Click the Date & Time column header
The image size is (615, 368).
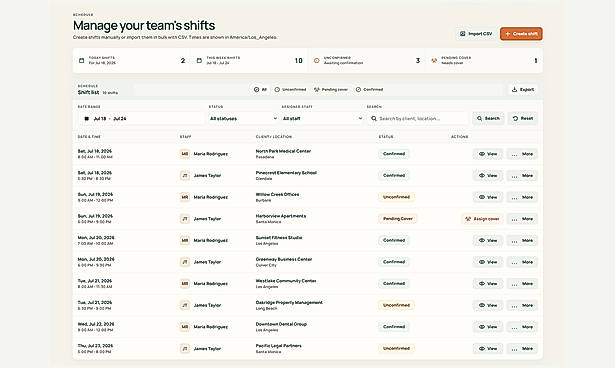pyautogui.click(x=89, y=137)
